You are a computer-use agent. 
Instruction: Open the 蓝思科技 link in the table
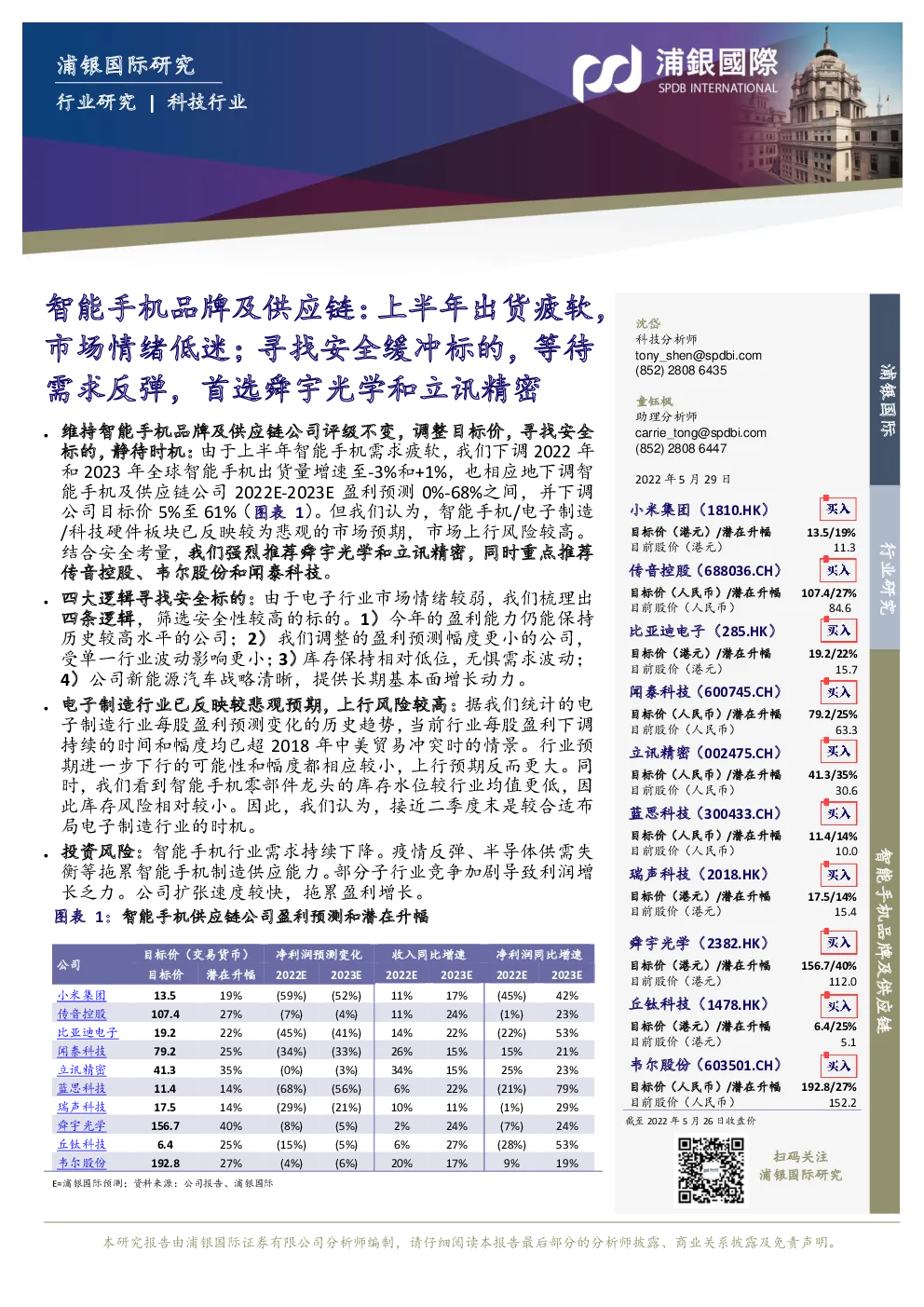pyautogui.click(x=81, y=1089)
